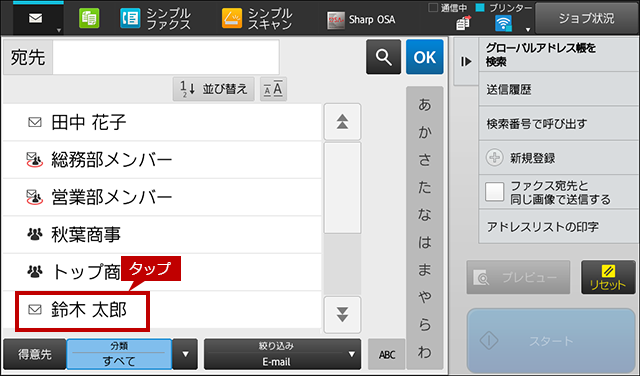Filter index by な
The width and height of the screenshot is (640, 376).
coord(424,215)
